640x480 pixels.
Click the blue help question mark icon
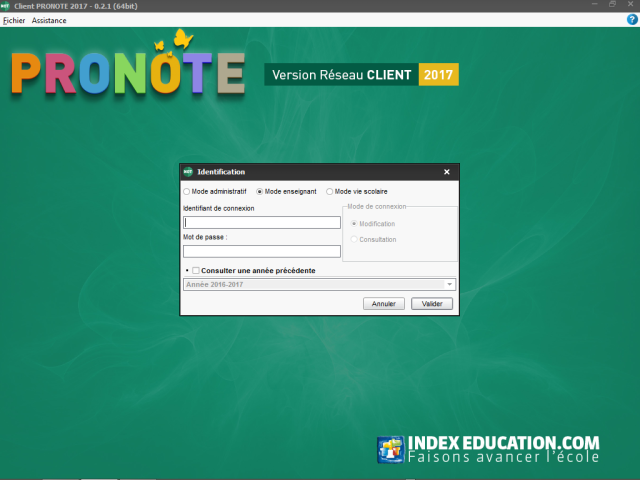coord(632,20)
